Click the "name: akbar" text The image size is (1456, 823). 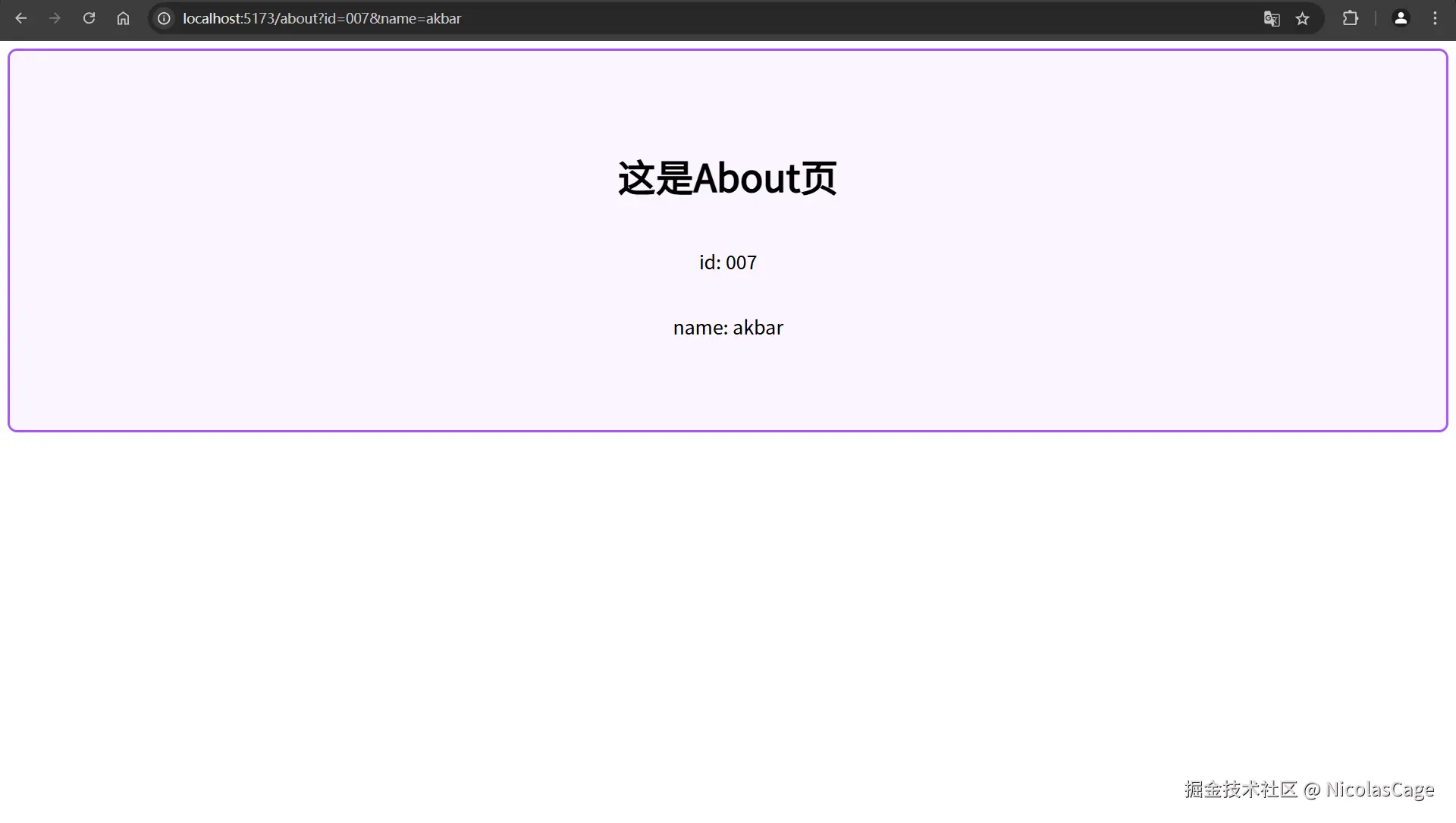click(x=727, y=328)
